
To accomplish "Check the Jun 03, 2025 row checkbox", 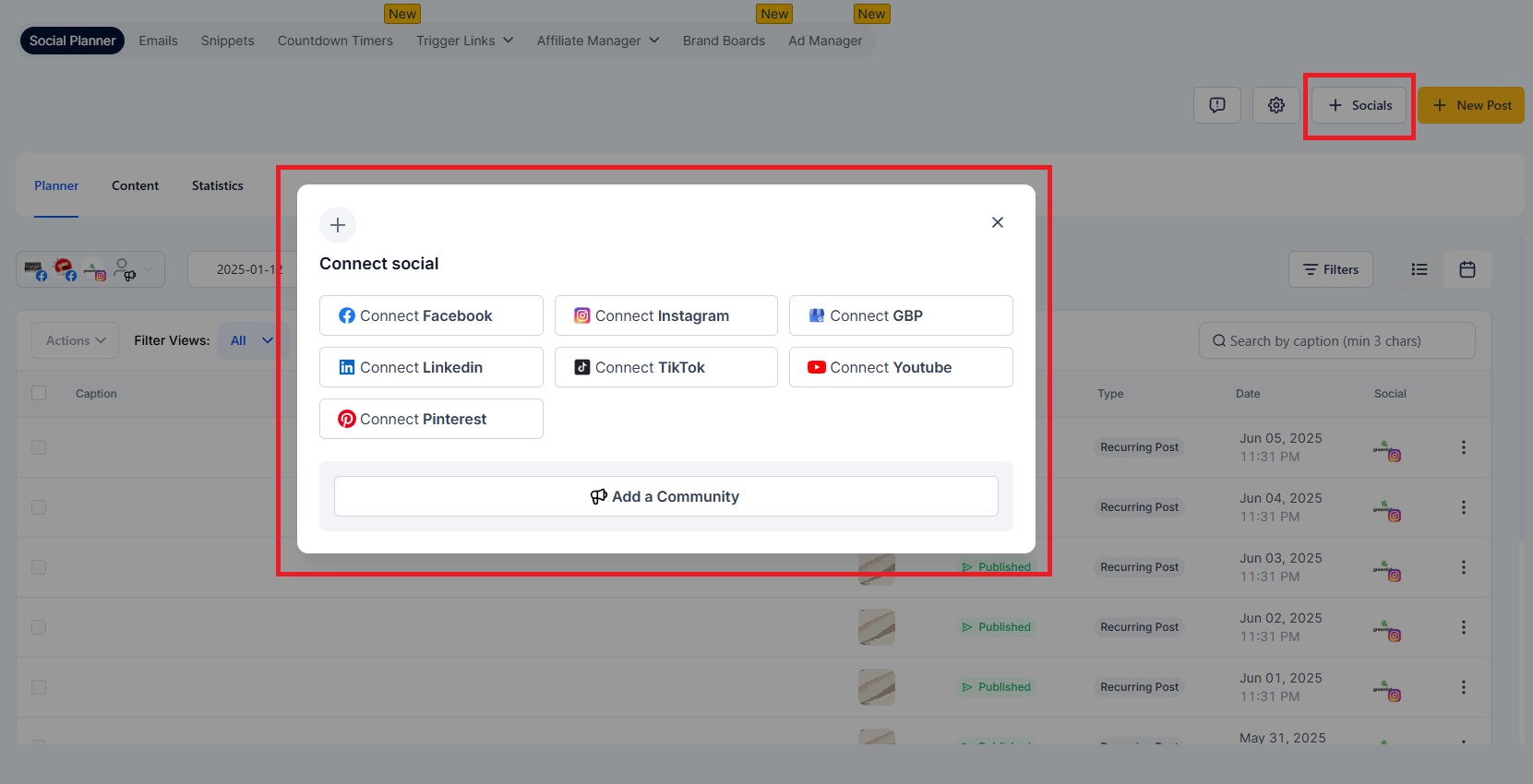I will 39,567.
